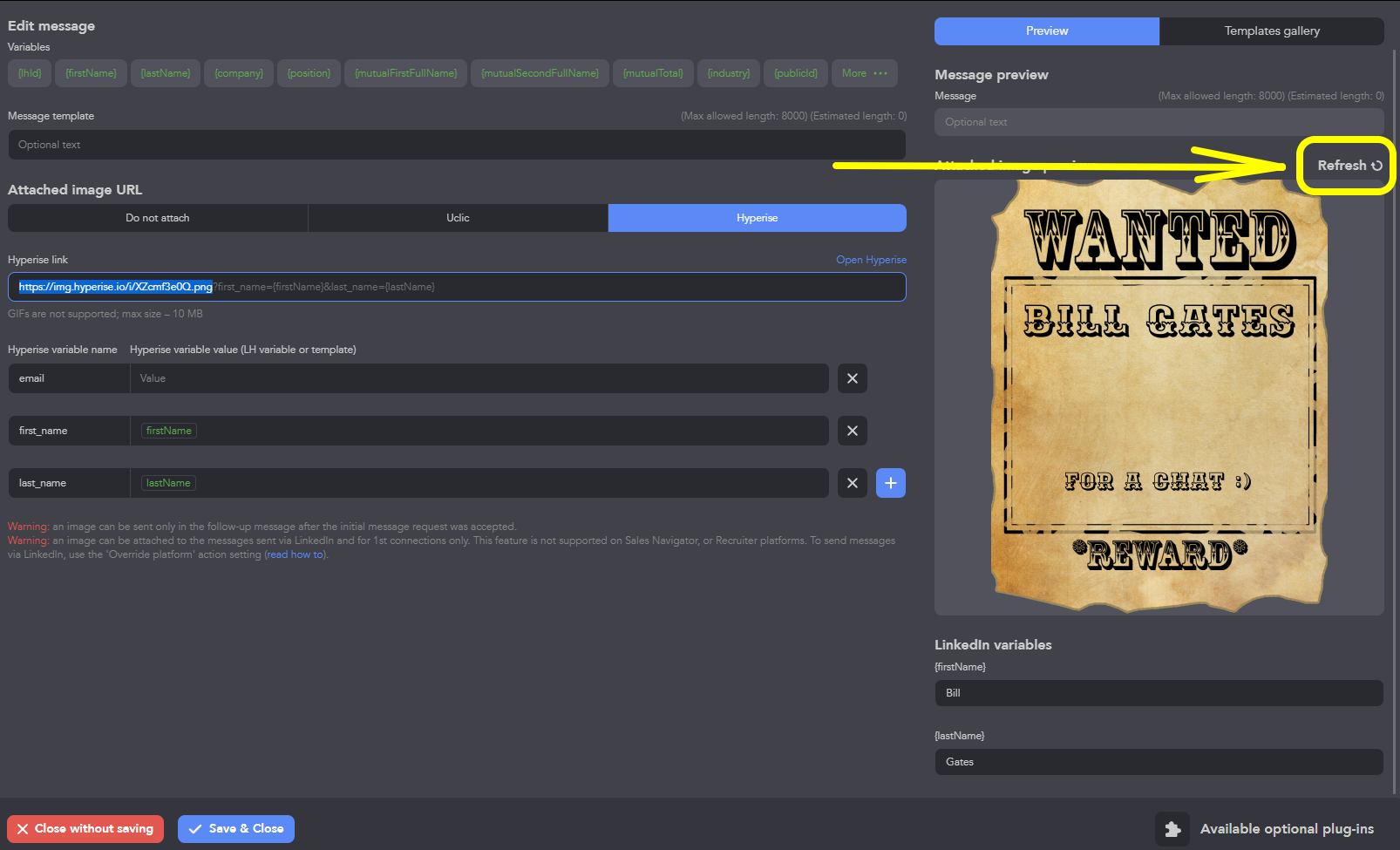Image resolution: width=1400 pixels, height=850 pixels.
Task: Switch to the Templates gallery tab
Action: click(1272, 31)
